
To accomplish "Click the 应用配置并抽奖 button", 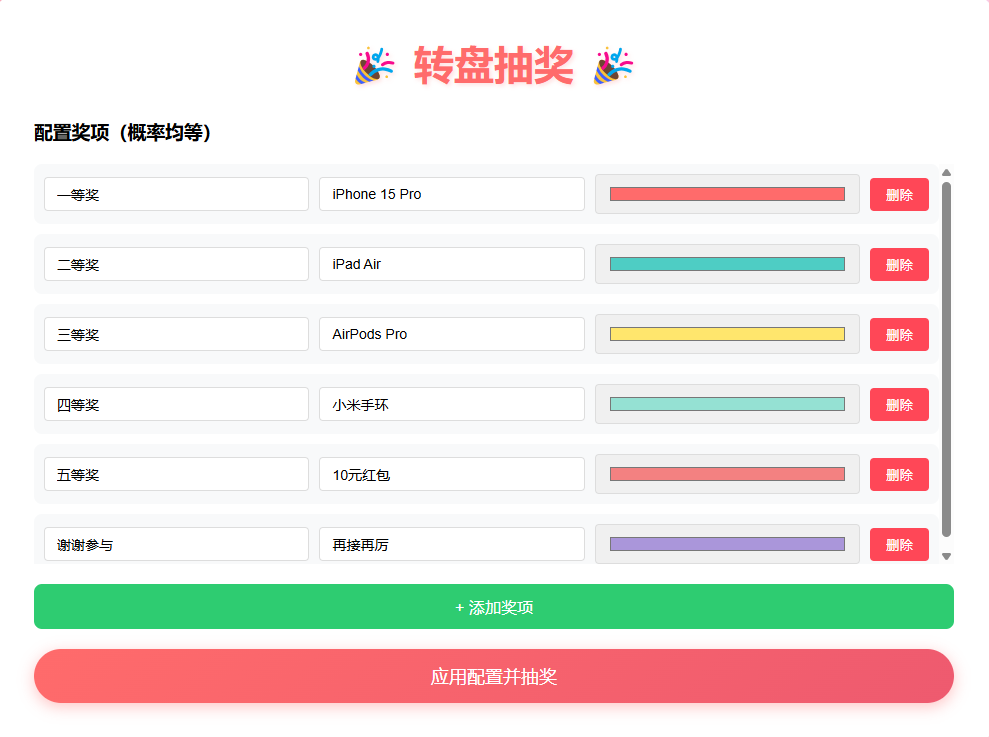I will (x=494, y=676).
